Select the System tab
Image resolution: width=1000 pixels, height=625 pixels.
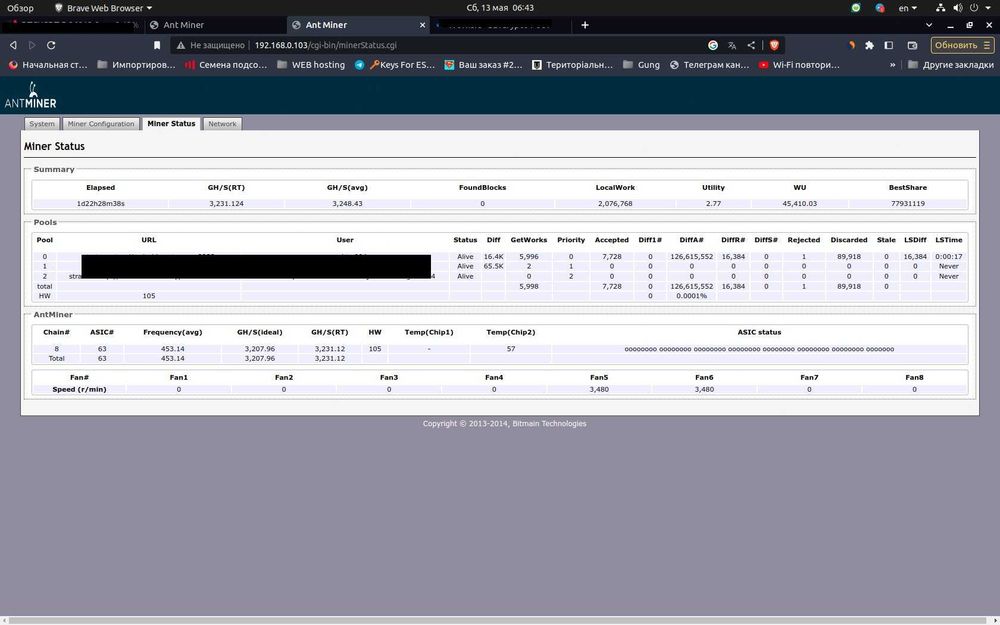point(42,124)
